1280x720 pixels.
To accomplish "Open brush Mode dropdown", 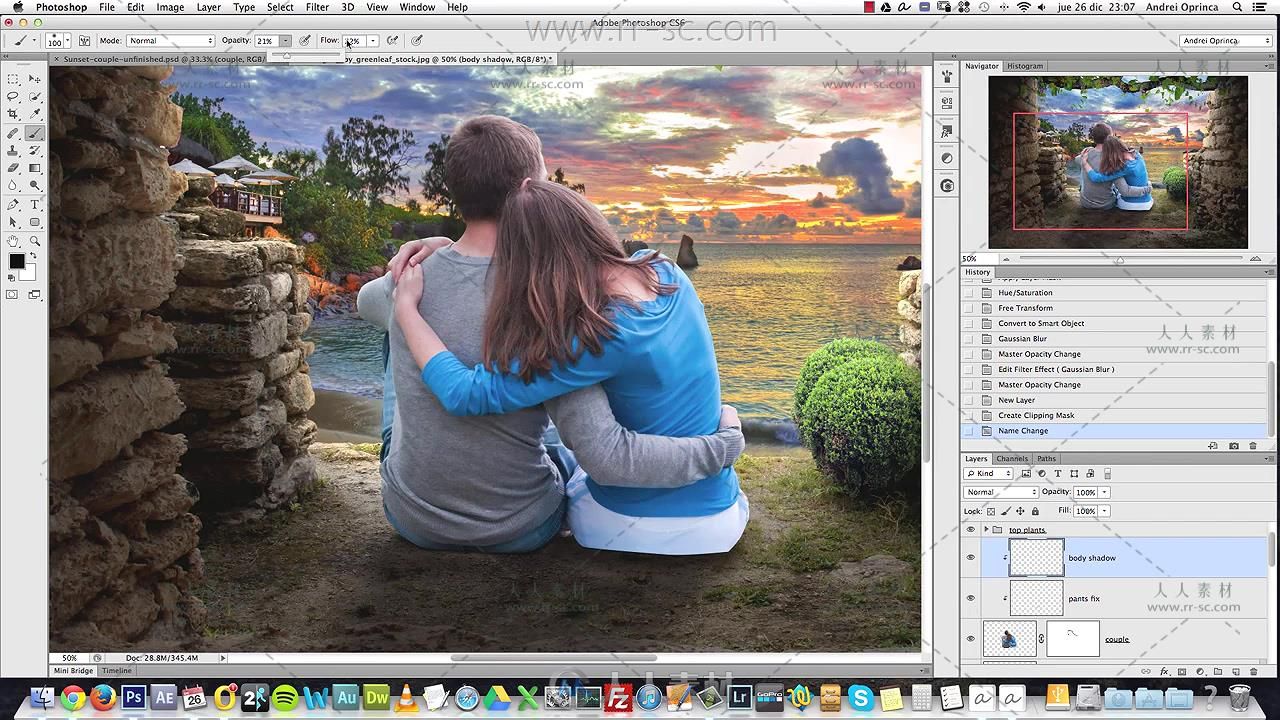I will click(170, 41).
